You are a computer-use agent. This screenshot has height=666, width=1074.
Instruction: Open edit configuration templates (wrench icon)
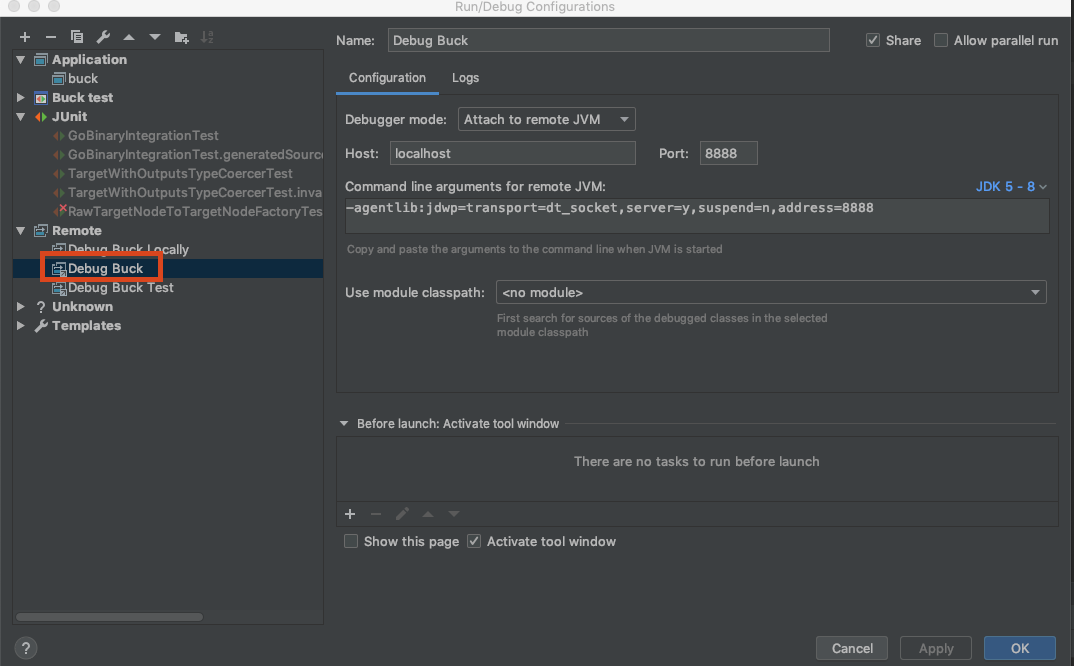click(103, 37)
